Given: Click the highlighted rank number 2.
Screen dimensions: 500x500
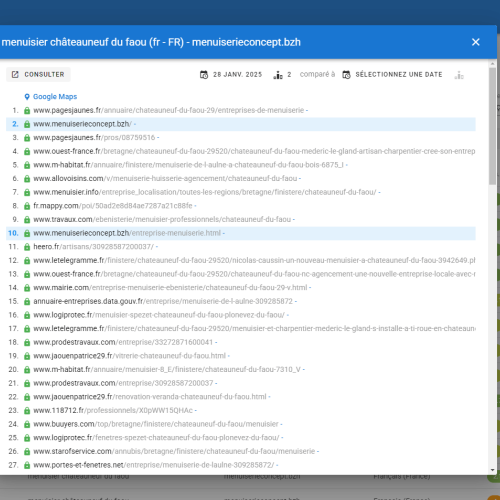Looking at the screenshot, I should coord(15,124).
